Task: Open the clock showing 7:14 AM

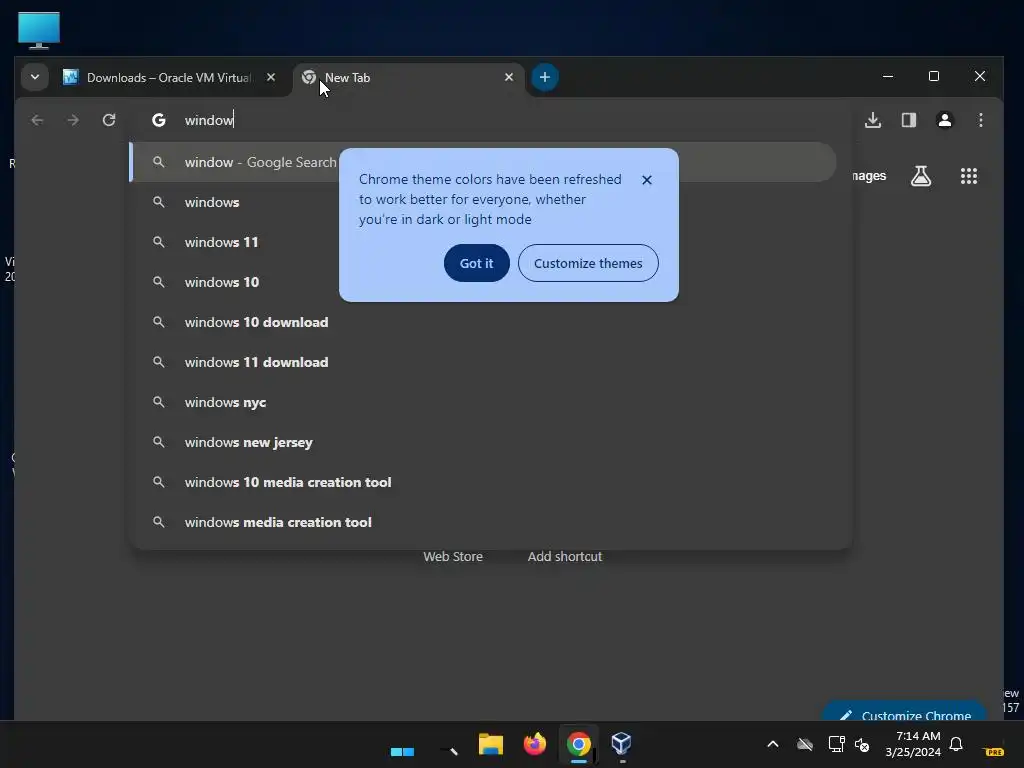Action: coord(914,744)
